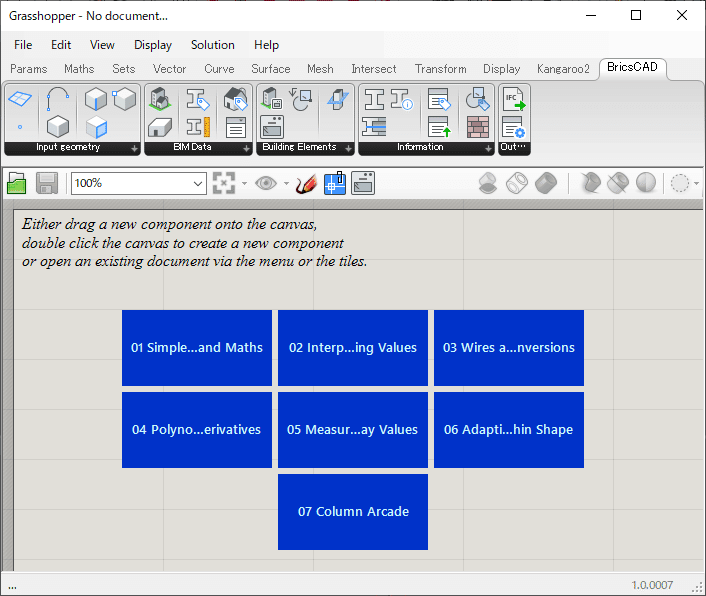This screenshot has height=596, width=706.
Task: Open the File menu
Action: (x=23, y=45)
